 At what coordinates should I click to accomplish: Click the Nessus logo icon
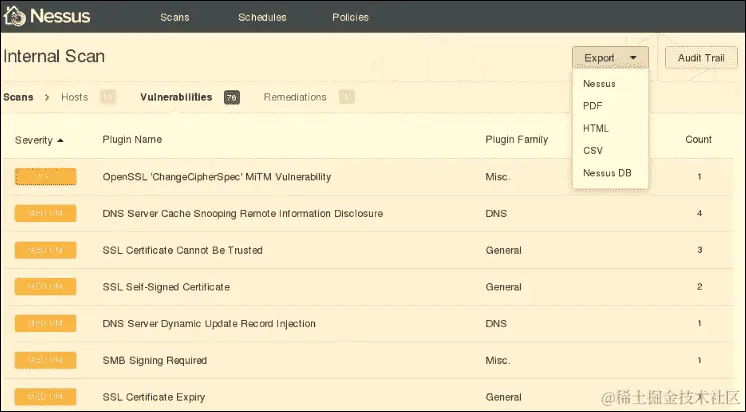pyautogui.click(x=14, y=17)
